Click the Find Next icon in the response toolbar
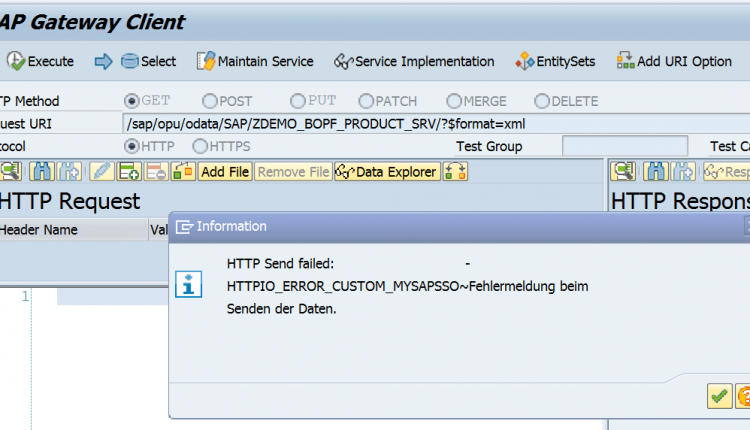Viewport: 750px width, 430px height. tap(683, 171)
